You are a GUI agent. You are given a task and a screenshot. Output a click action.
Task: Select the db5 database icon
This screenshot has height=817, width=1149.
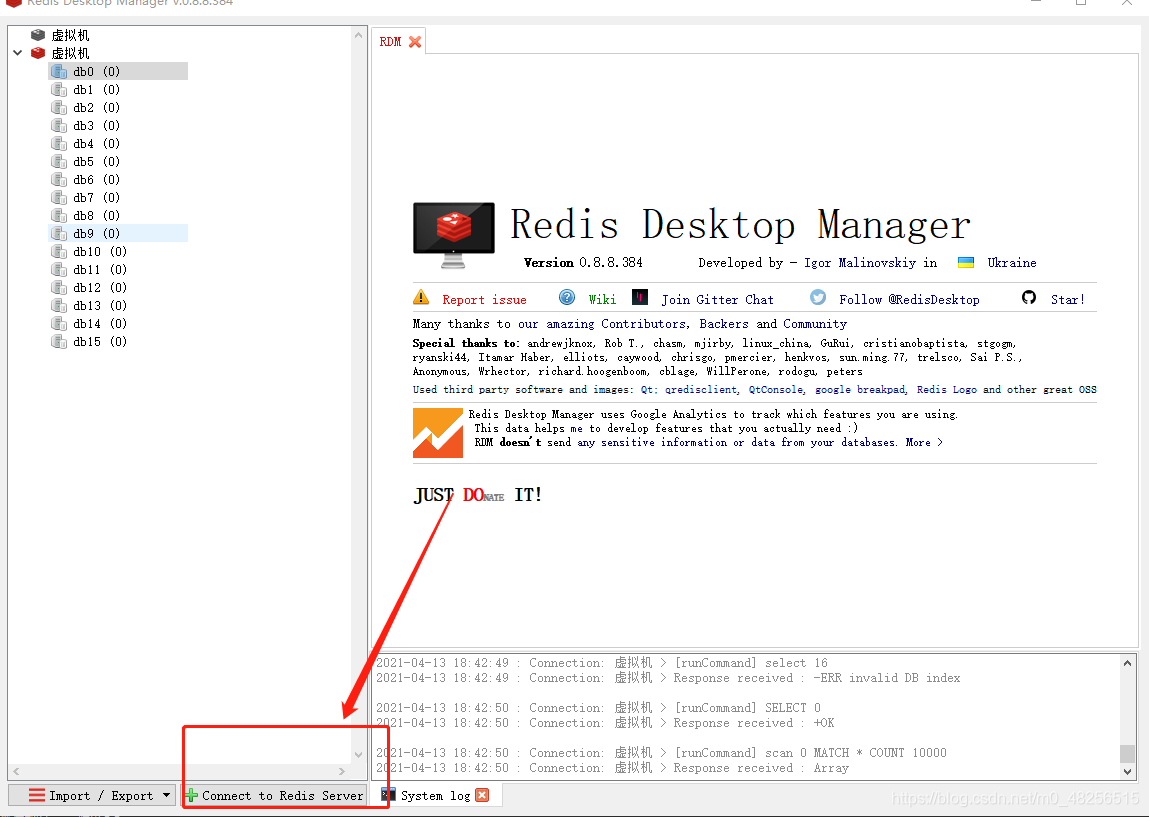point(59,161)
